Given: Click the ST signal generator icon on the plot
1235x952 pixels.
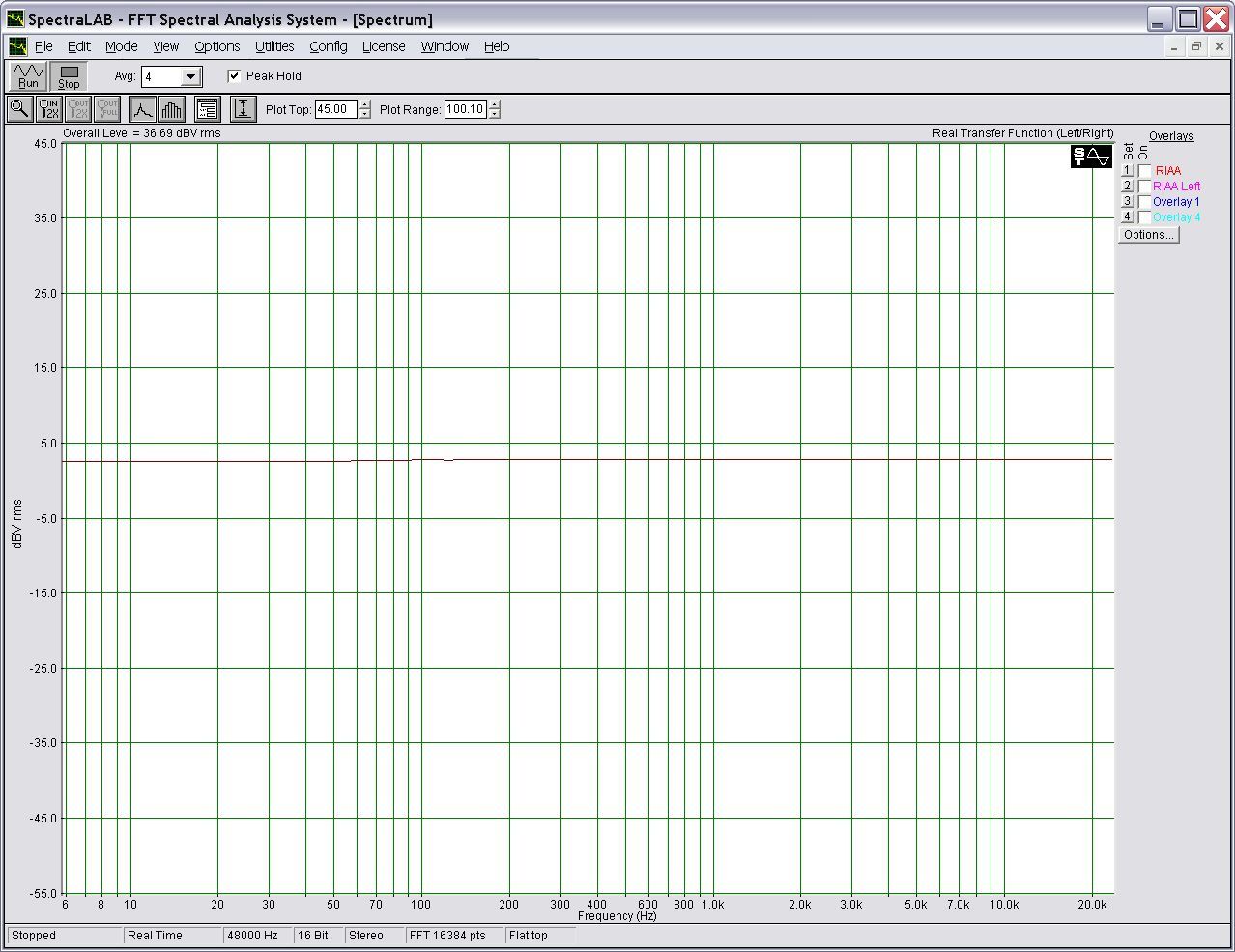Looking at the screenshot, I should coord(1091,157).
